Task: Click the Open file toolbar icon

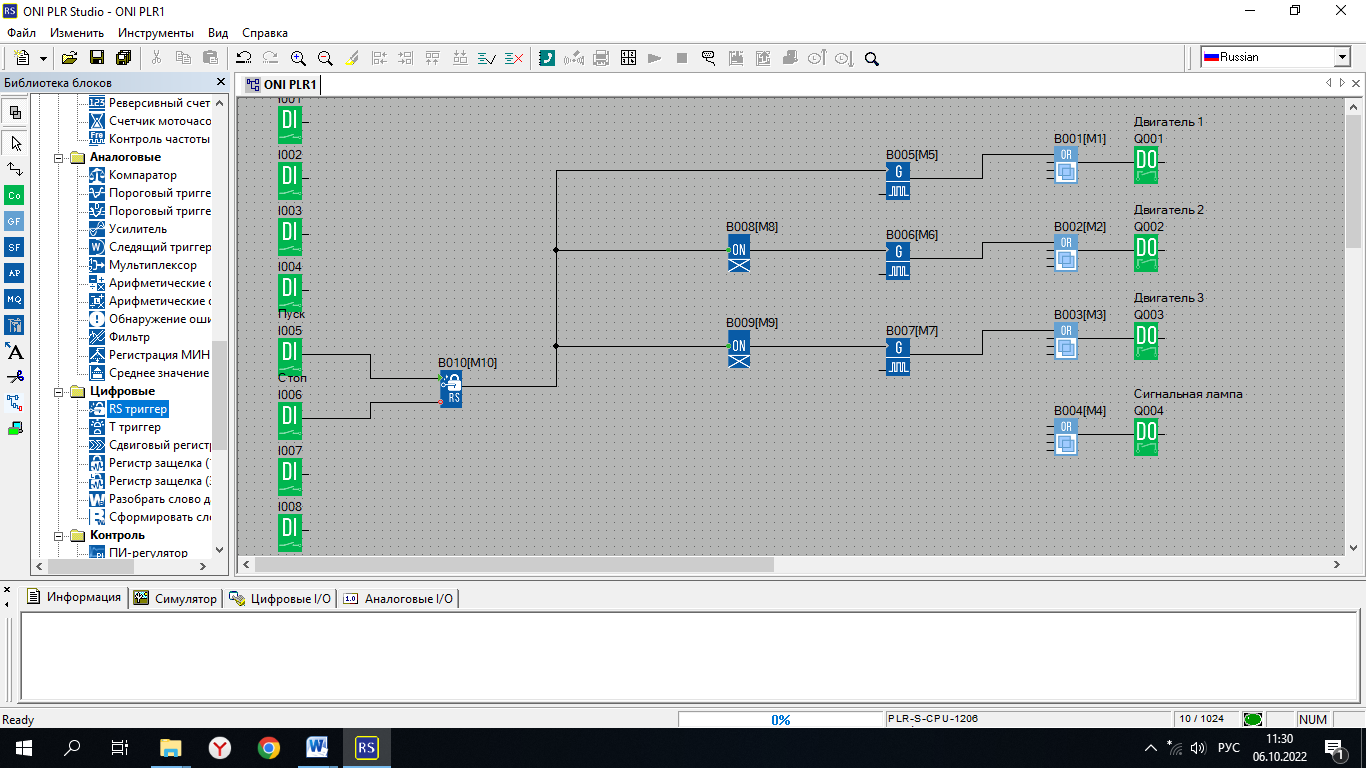Action: tap(70, 58)
